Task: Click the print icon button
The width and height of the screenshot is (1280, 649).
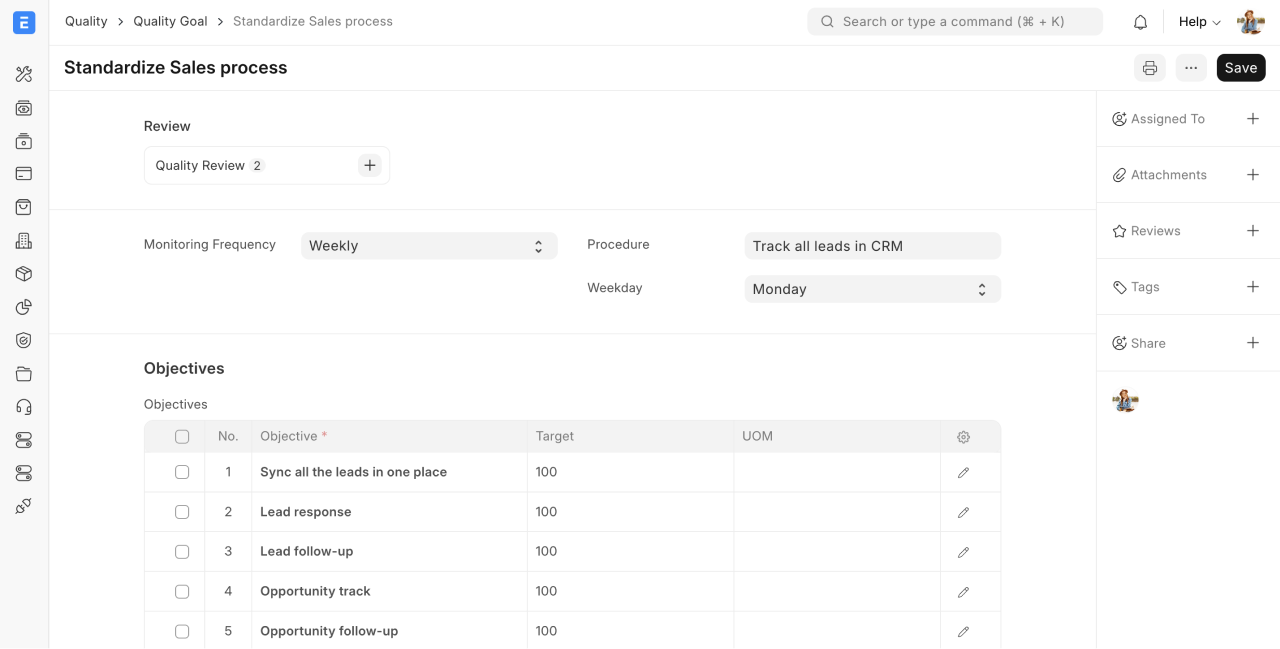Action: click(x=1150, y=68)
